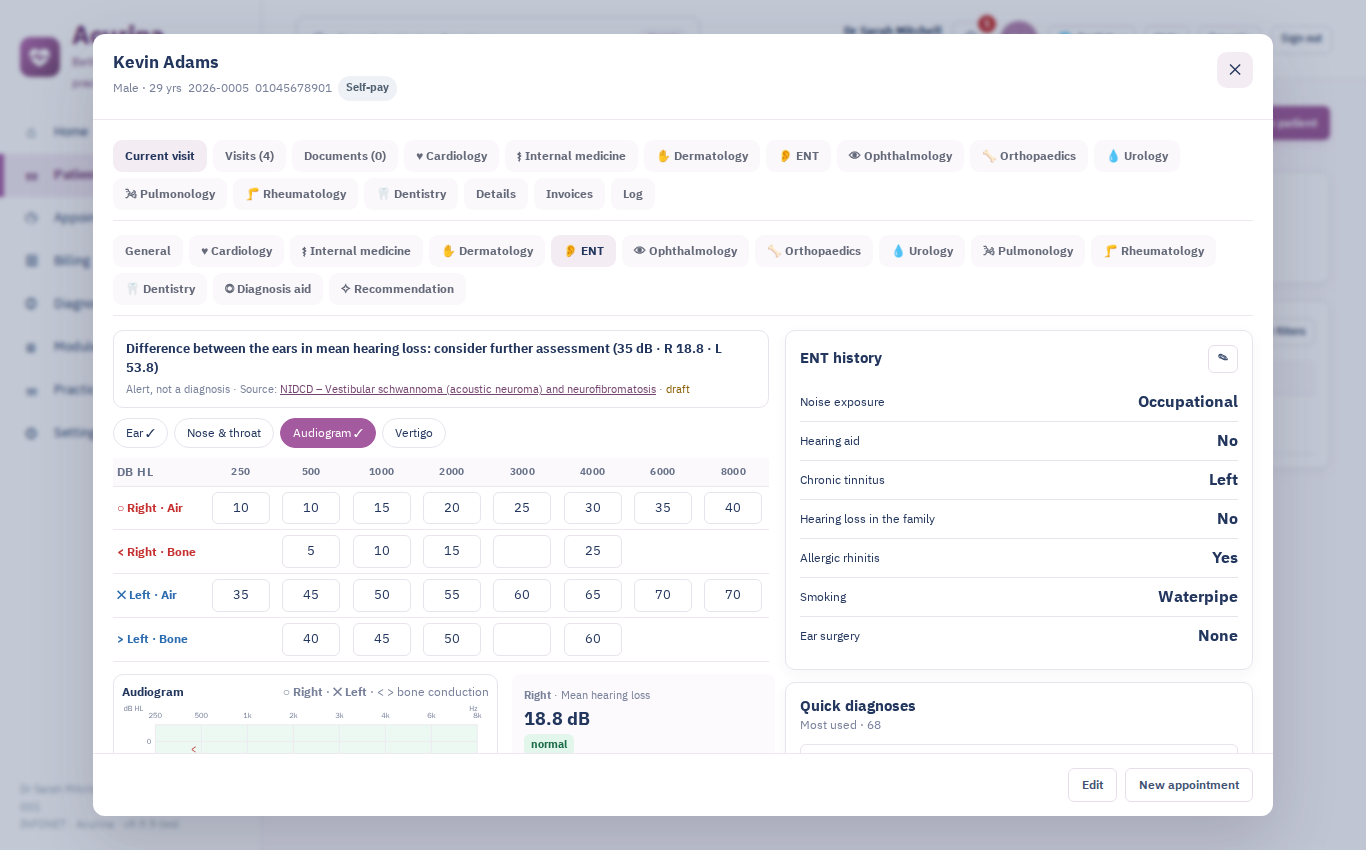Screen dimensions: 1366x850
Task: Select the Audiogram ✓ pill
Action: (x=328, y=433)
